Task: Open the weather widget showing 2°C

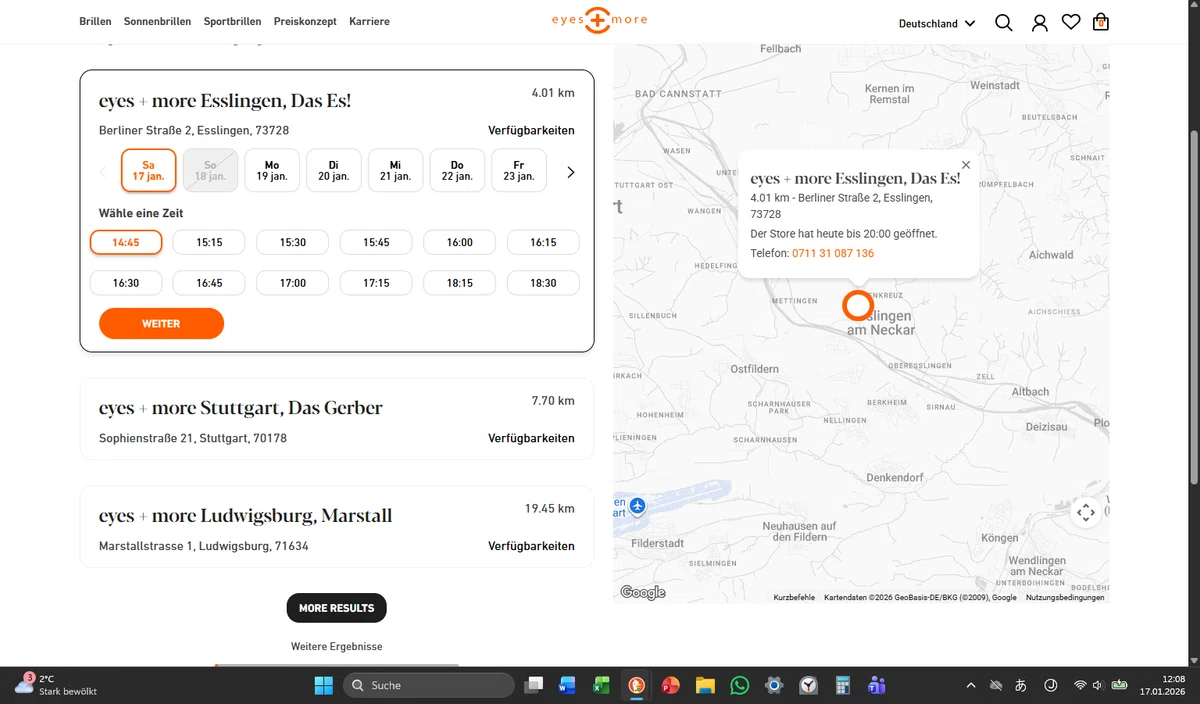Action: (55, 685)
